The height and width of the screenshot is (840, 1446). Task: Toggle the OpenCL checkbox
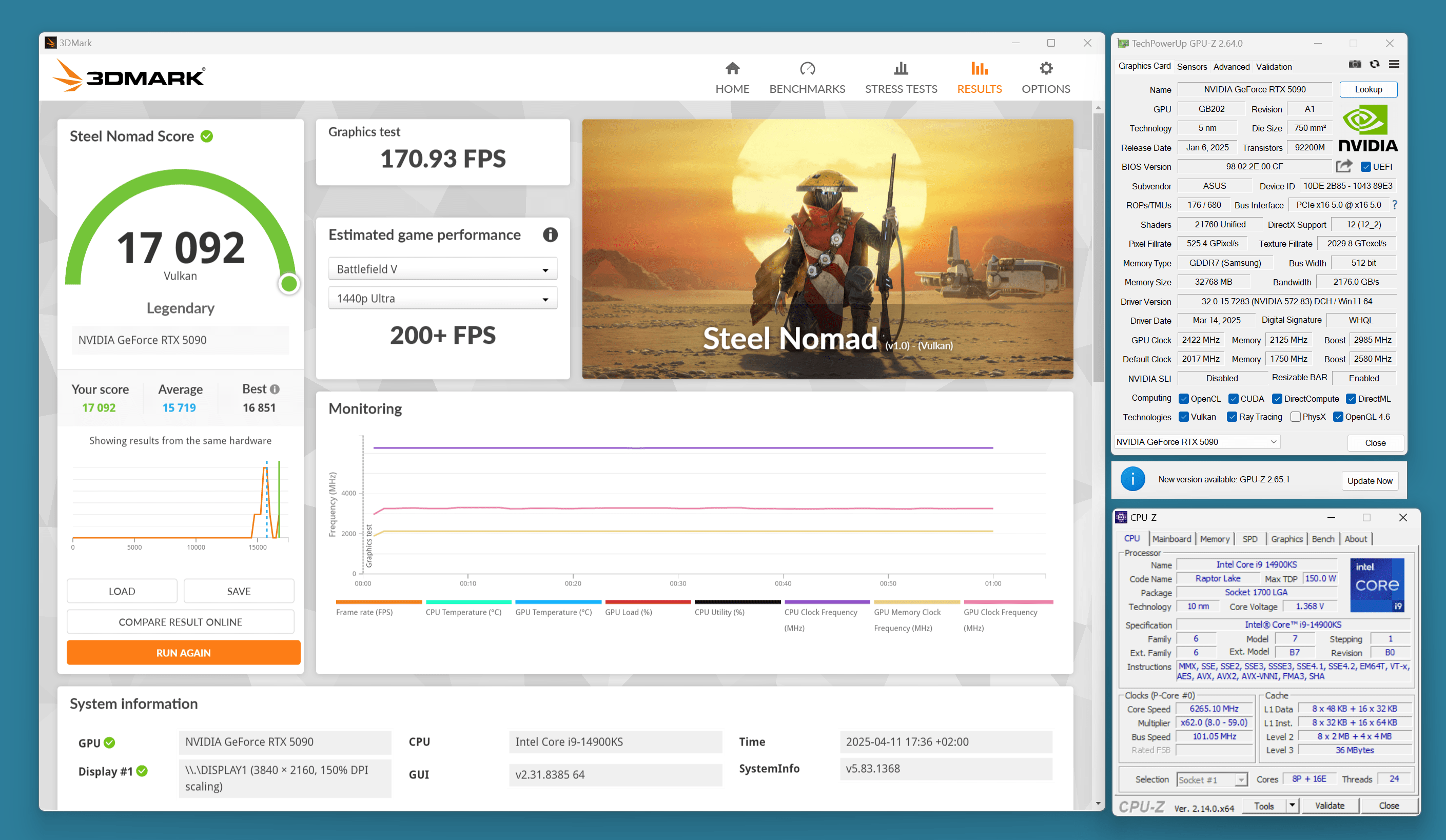click(x=1183, y=399)
